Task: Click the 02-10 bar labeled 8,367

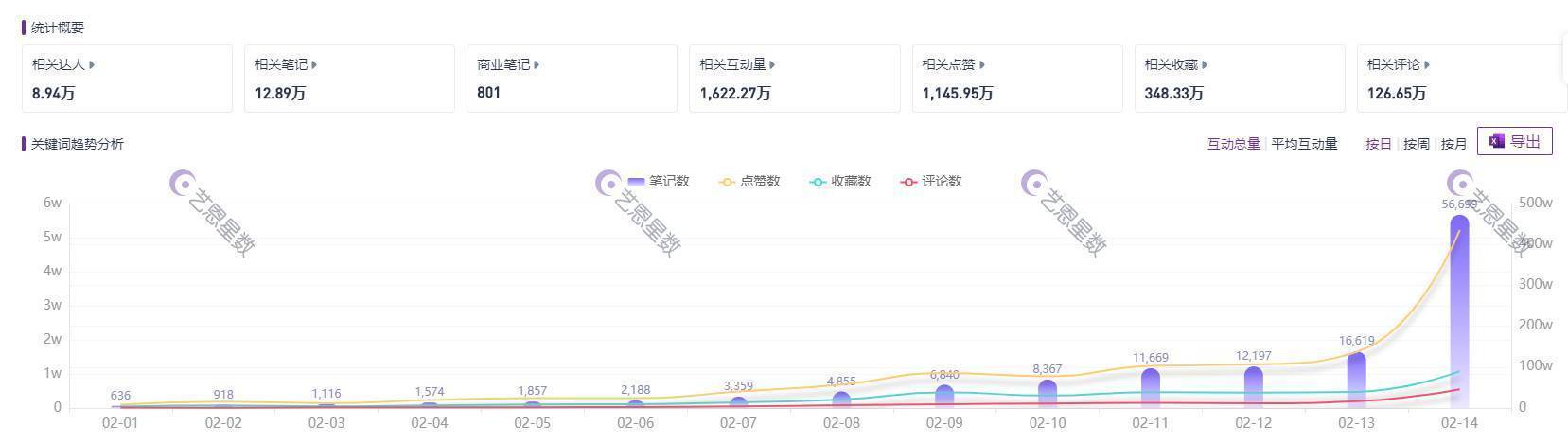Action: point(1048,394)
